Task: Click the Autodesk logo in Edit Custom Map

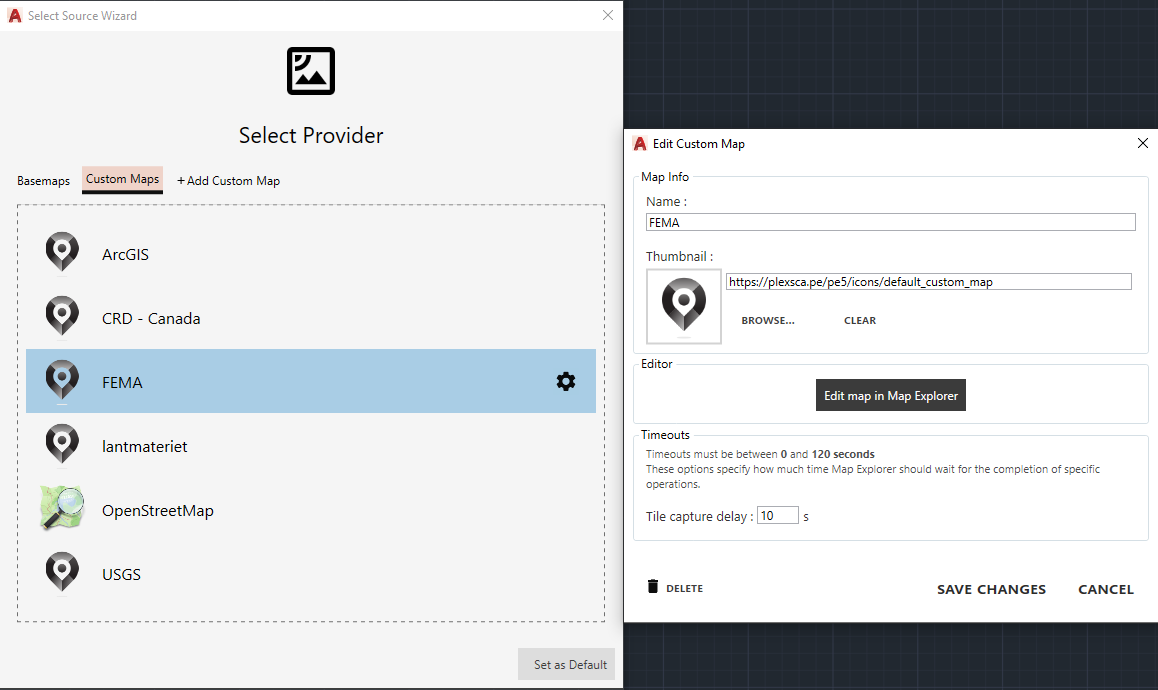Action: pyautogui.click(x=640, y=143)
